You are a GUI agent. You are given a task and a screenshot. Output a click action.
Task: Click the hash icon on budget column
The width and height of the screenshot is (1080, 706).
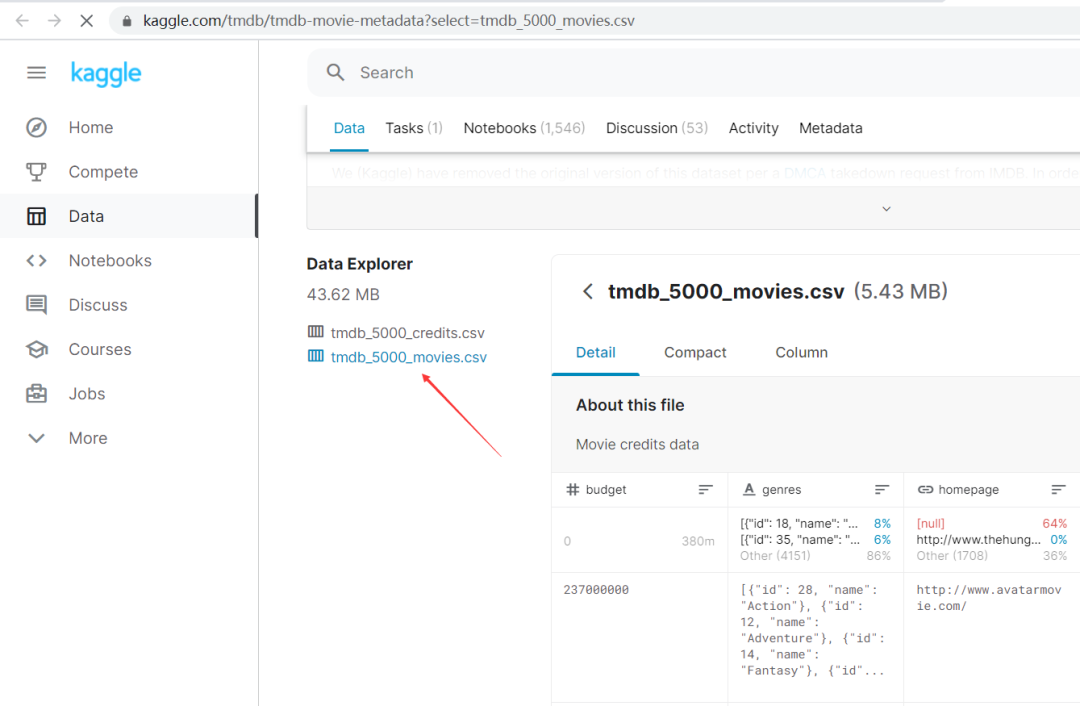572,489
